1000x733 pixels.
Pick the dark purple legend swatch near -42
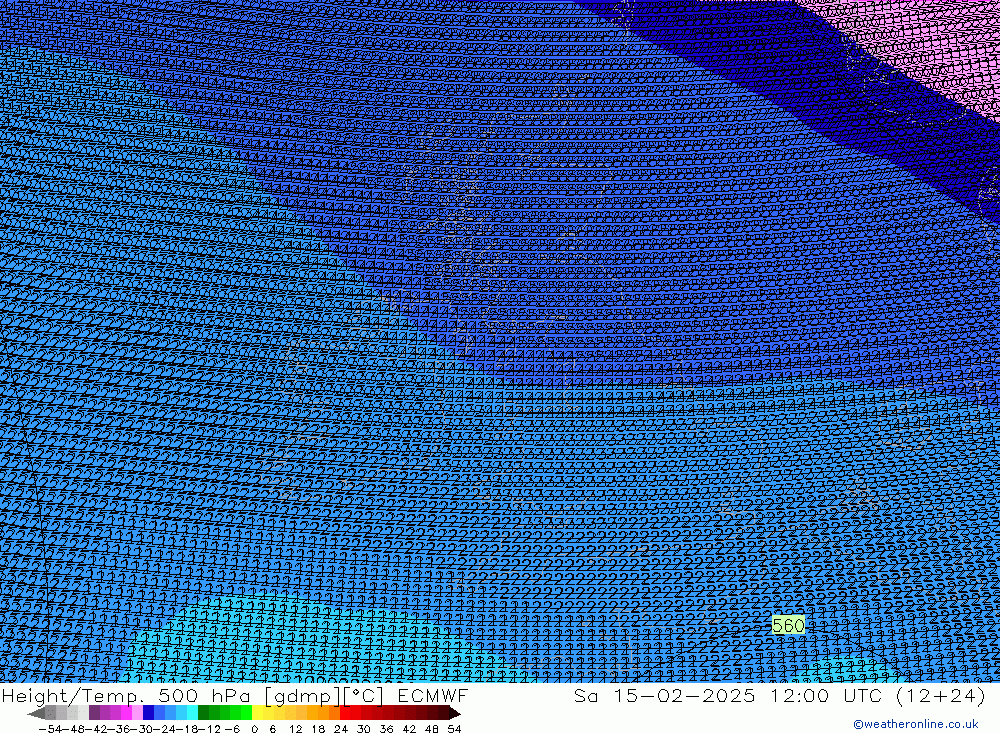pos(94,713)
